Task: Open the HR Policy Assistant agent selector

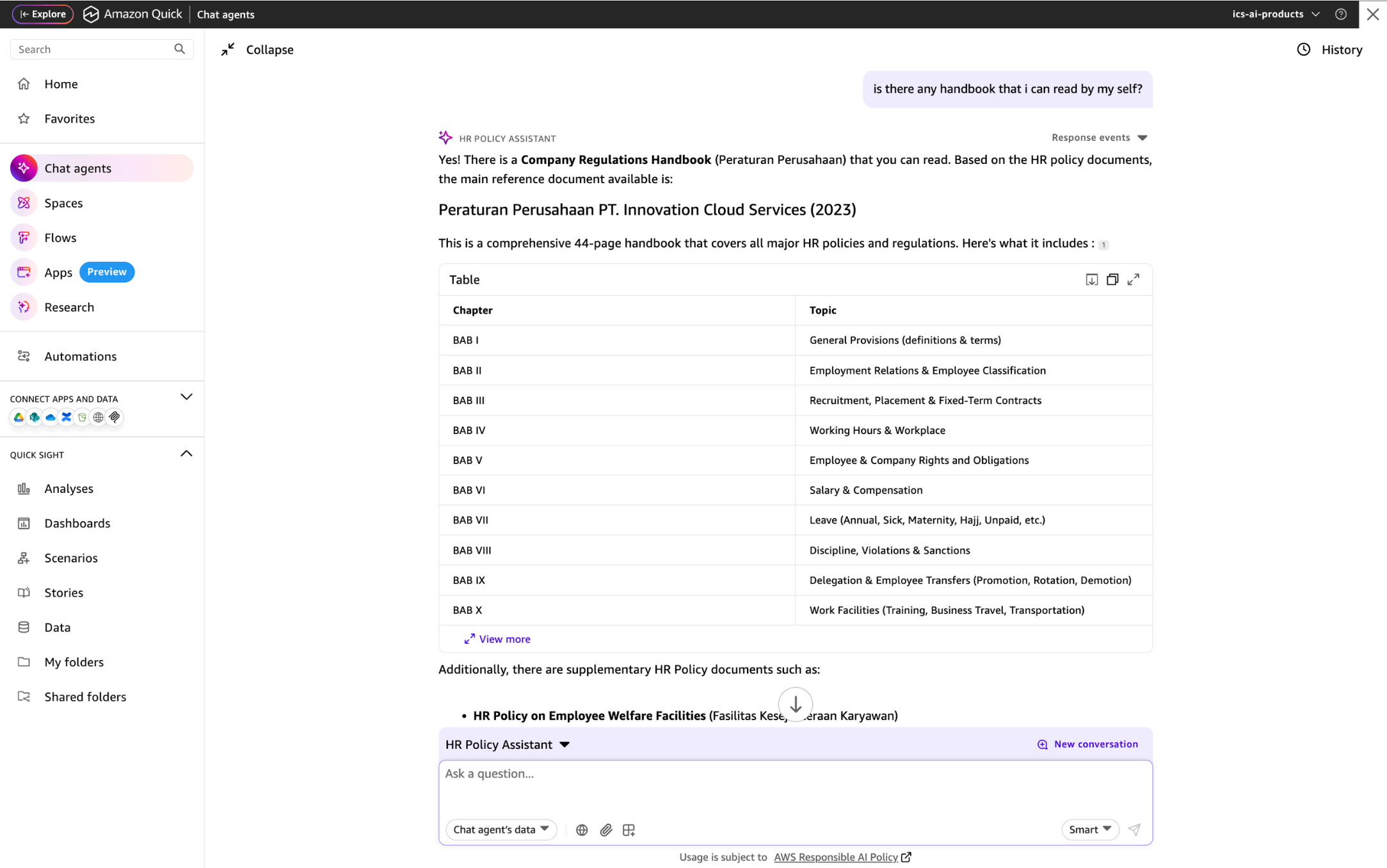Action: pyautogui.click(x=508, y=744)
